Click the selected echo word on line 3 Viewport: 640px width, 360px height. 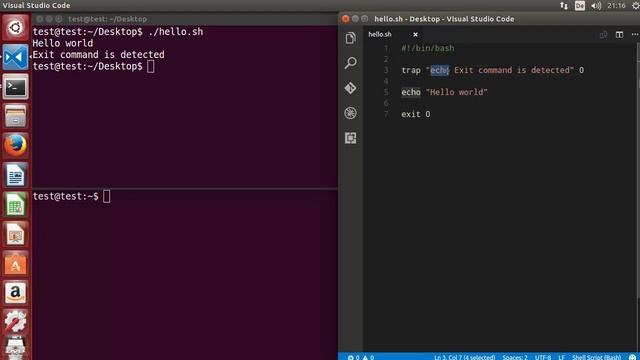tap(440, 70)
